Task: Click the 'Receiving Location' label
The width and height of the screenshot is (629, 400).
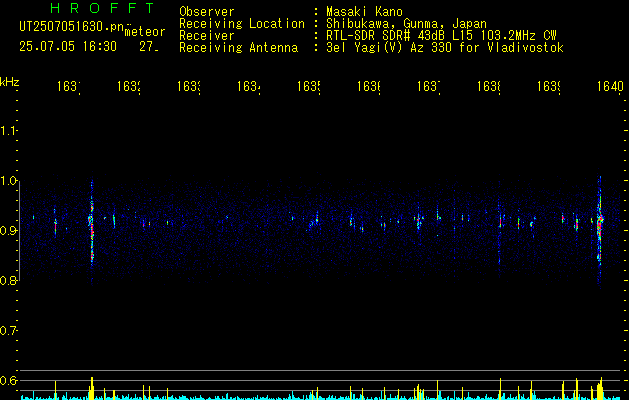Action: point(242,24)
